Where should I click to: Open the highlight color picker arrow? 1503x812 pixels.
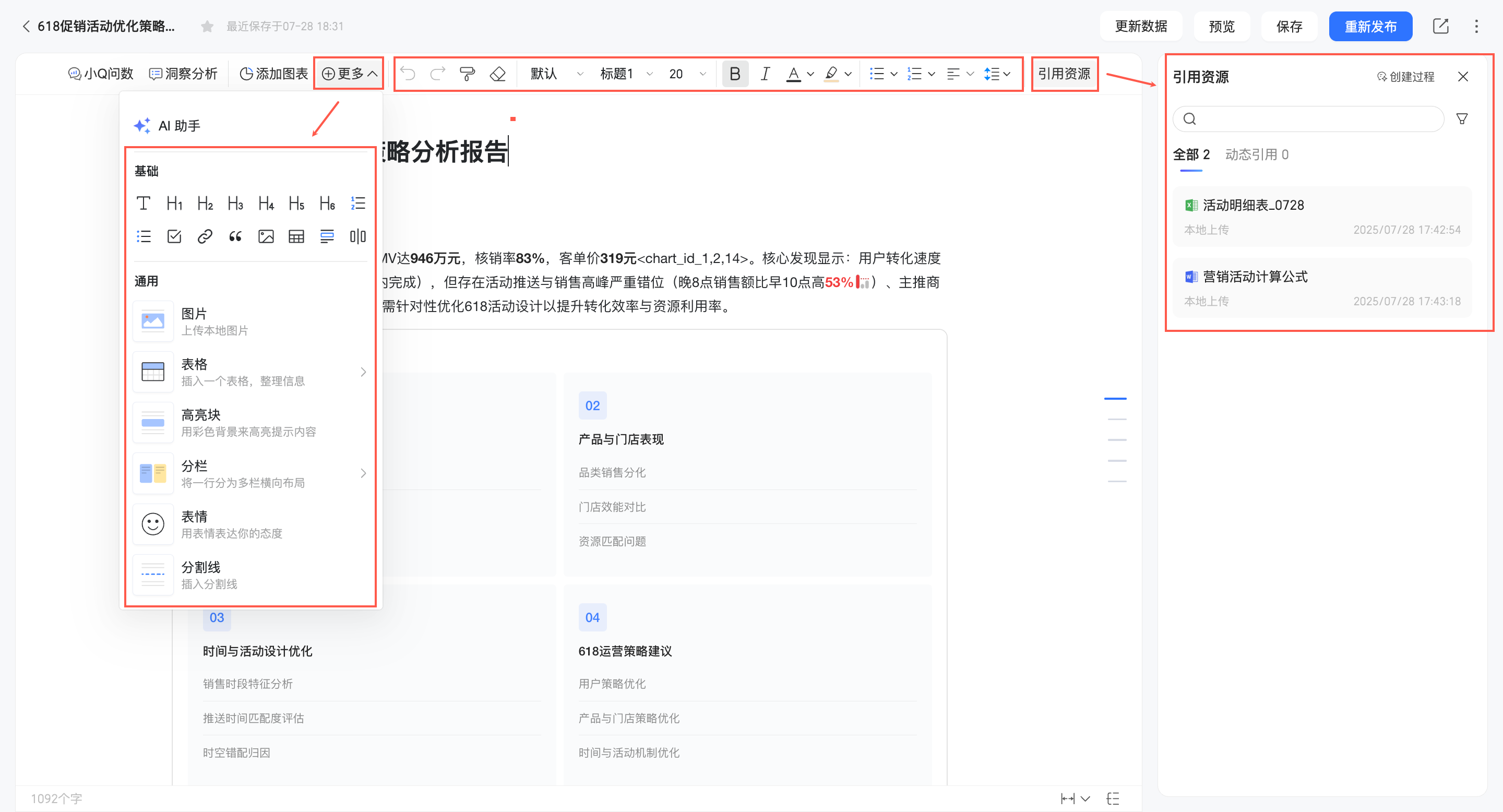pyautogui.click(x=848, y=74)
